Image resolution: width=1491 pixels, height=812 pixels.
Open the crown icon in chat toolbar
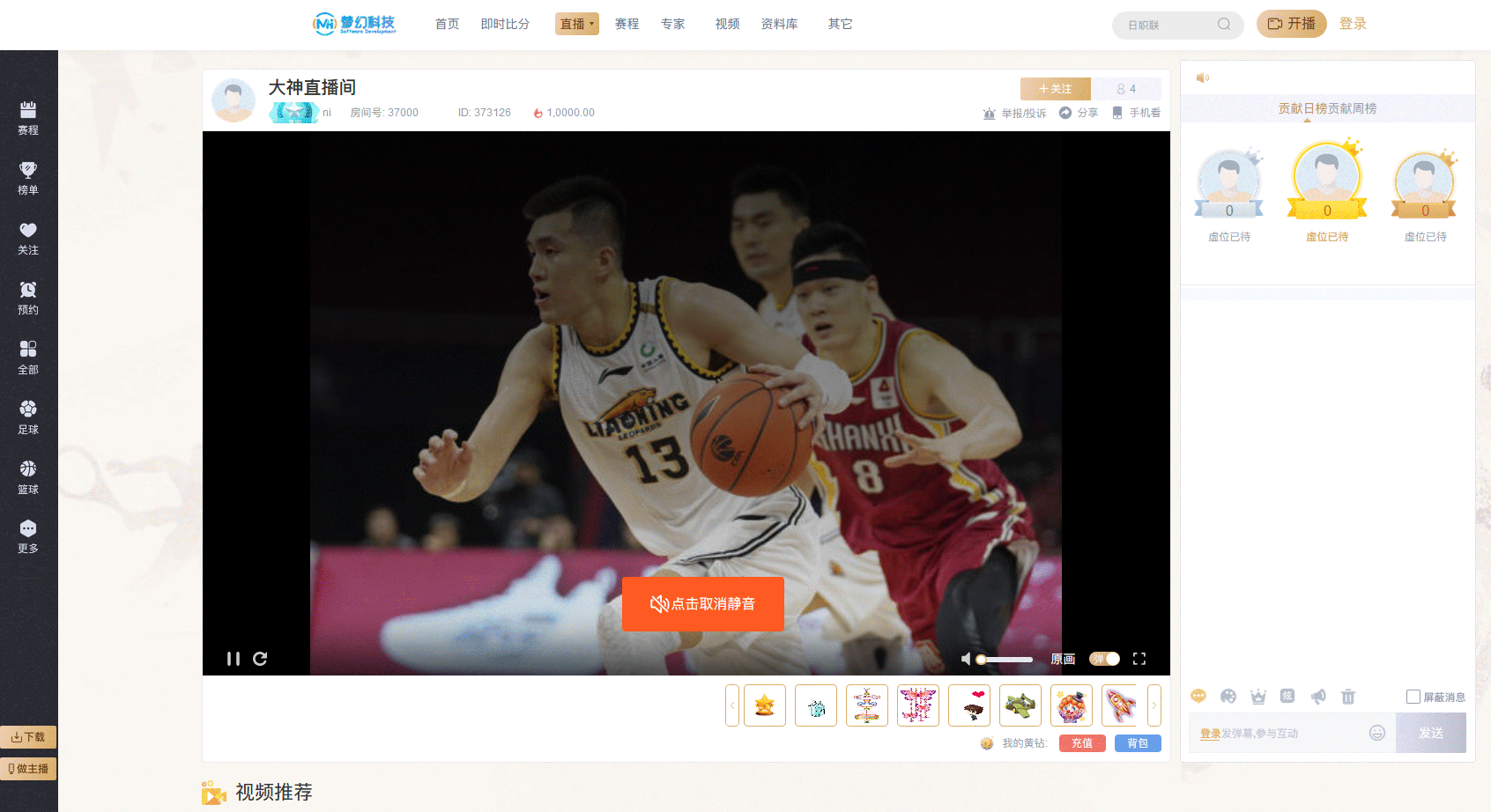click(x=1258, y=696)
